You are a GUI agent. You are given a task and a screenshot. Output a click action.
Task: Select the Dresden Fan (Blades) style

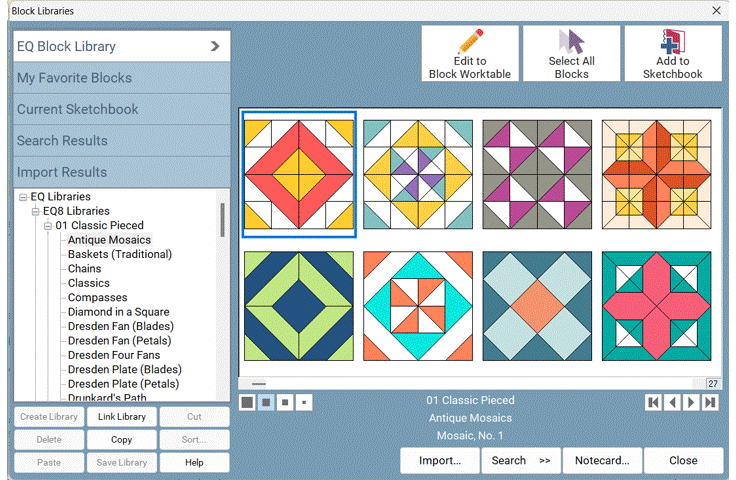click(x=120, y=326)
